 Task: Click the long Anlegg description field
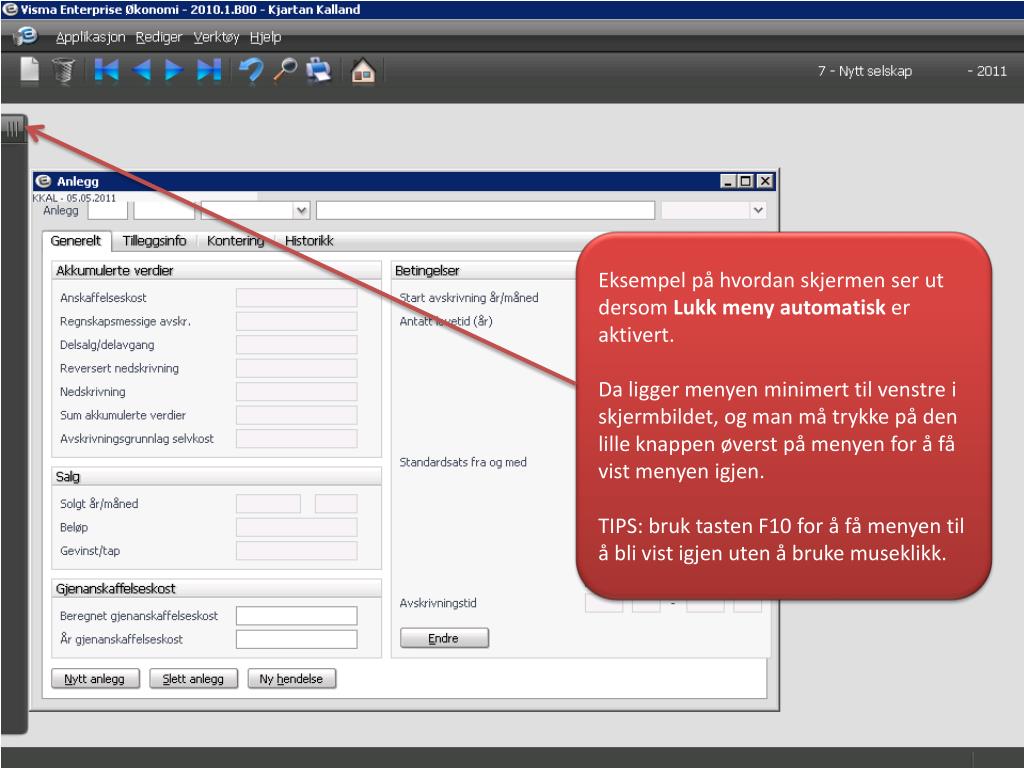pyautogui.click(x=485, y=210)
